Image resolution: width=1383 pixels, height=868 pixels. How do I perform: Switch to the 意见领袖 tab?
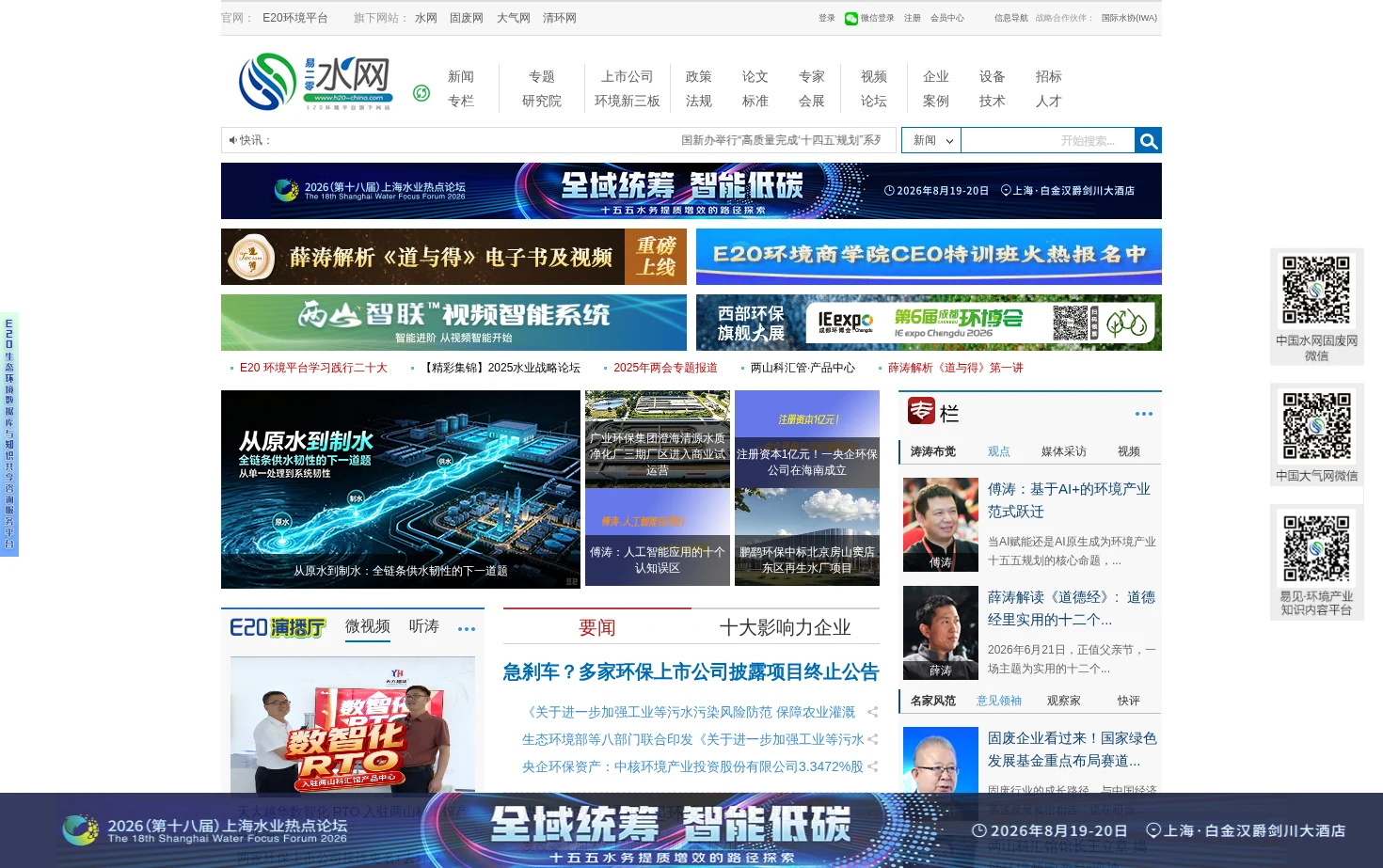[x=999, y=701]
